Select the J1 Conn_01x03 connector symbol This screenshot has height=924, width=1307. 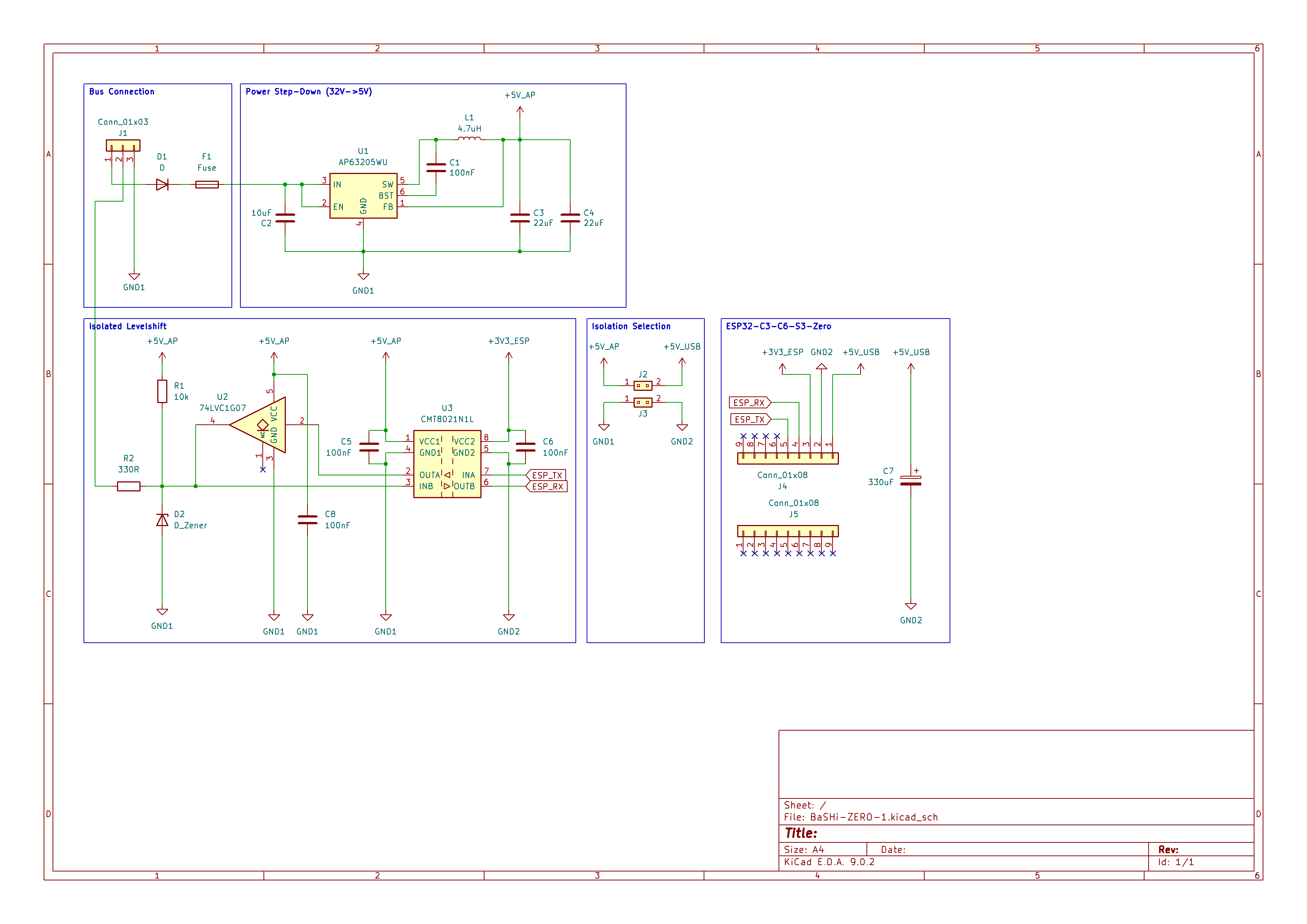123,146
